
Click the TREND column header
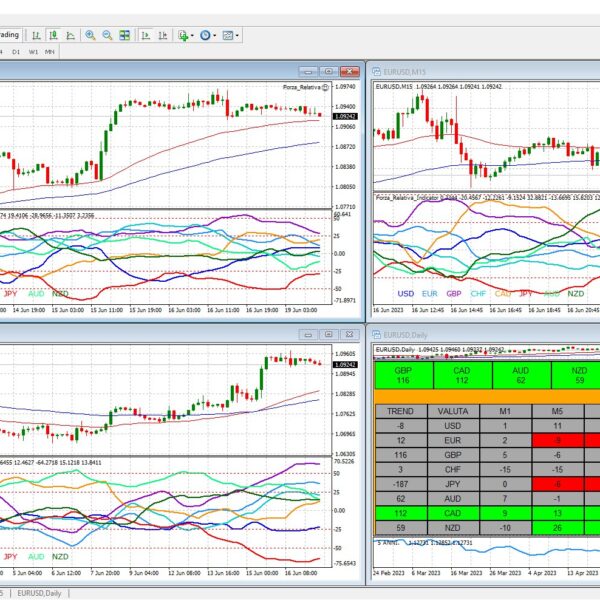(x=401, y=411)
